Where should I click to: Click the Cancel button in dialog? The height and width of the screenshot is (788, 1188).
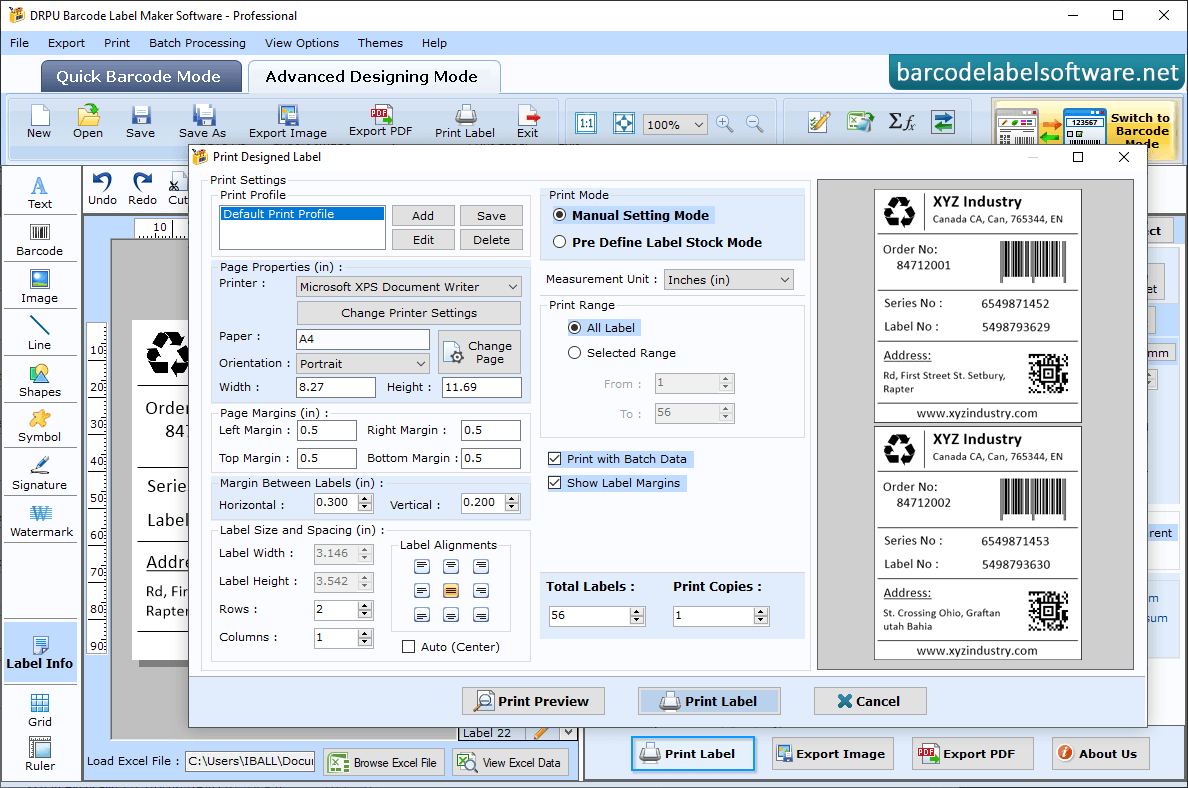(870, 702)
